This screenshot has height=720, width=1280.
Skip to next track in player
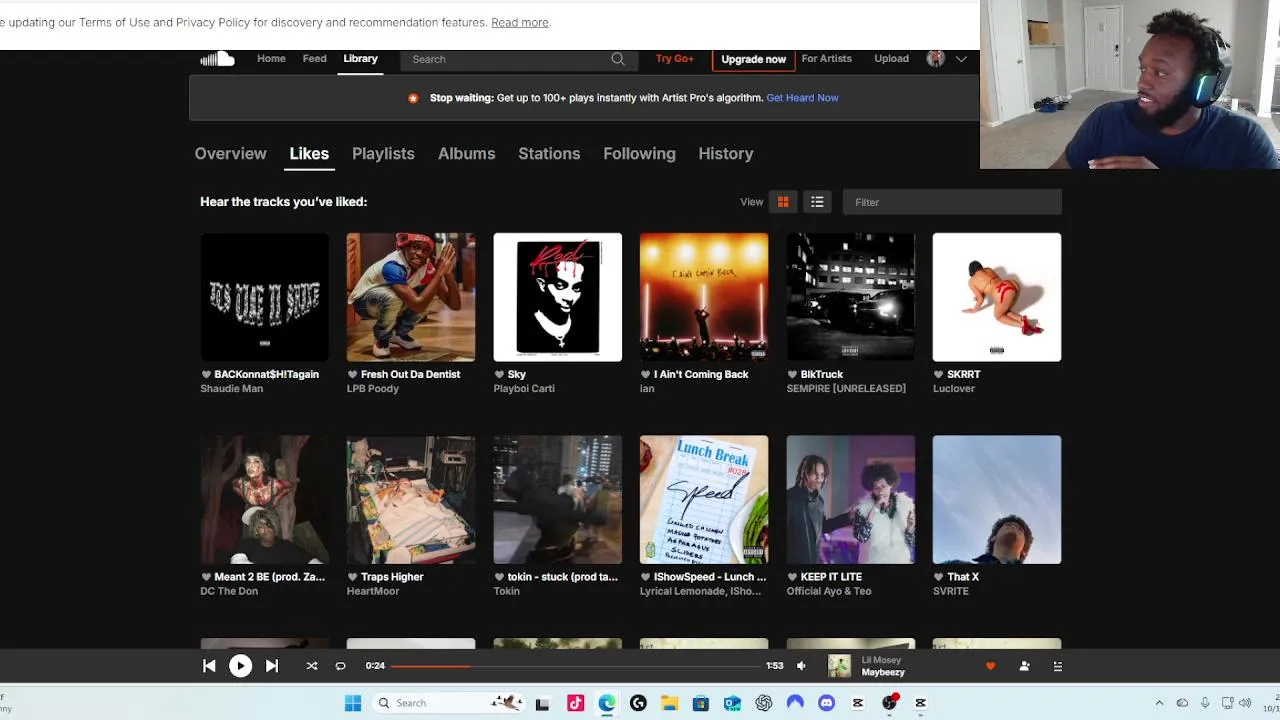click(x=272, y=666)
